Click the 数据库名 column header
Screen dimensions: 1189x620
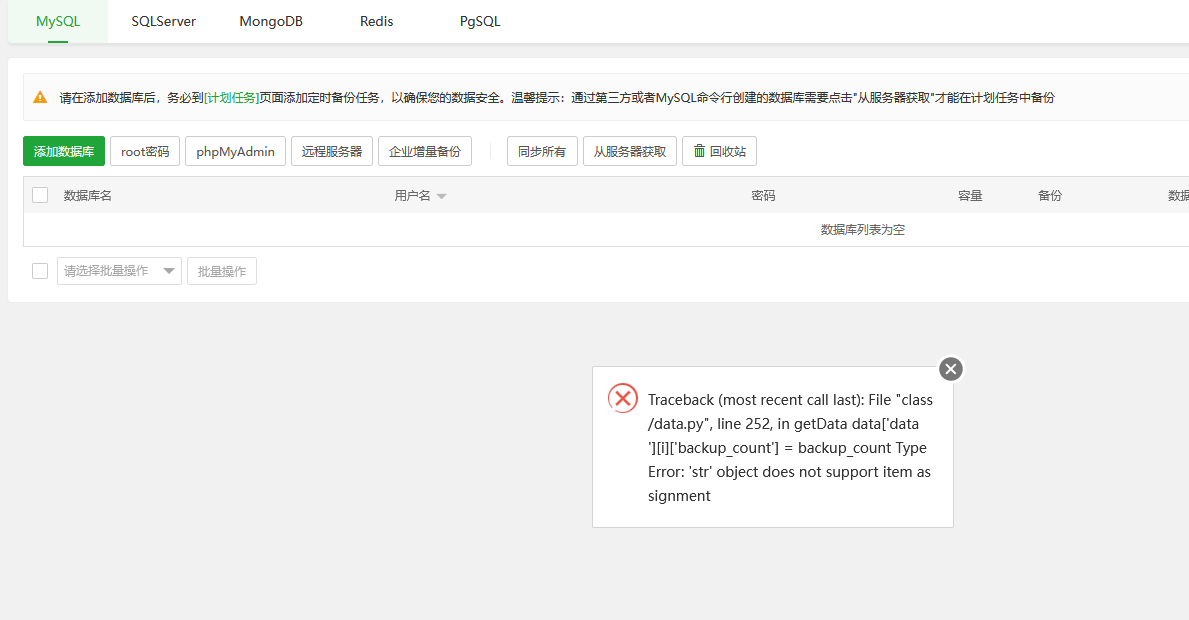(x=87, y=196)
